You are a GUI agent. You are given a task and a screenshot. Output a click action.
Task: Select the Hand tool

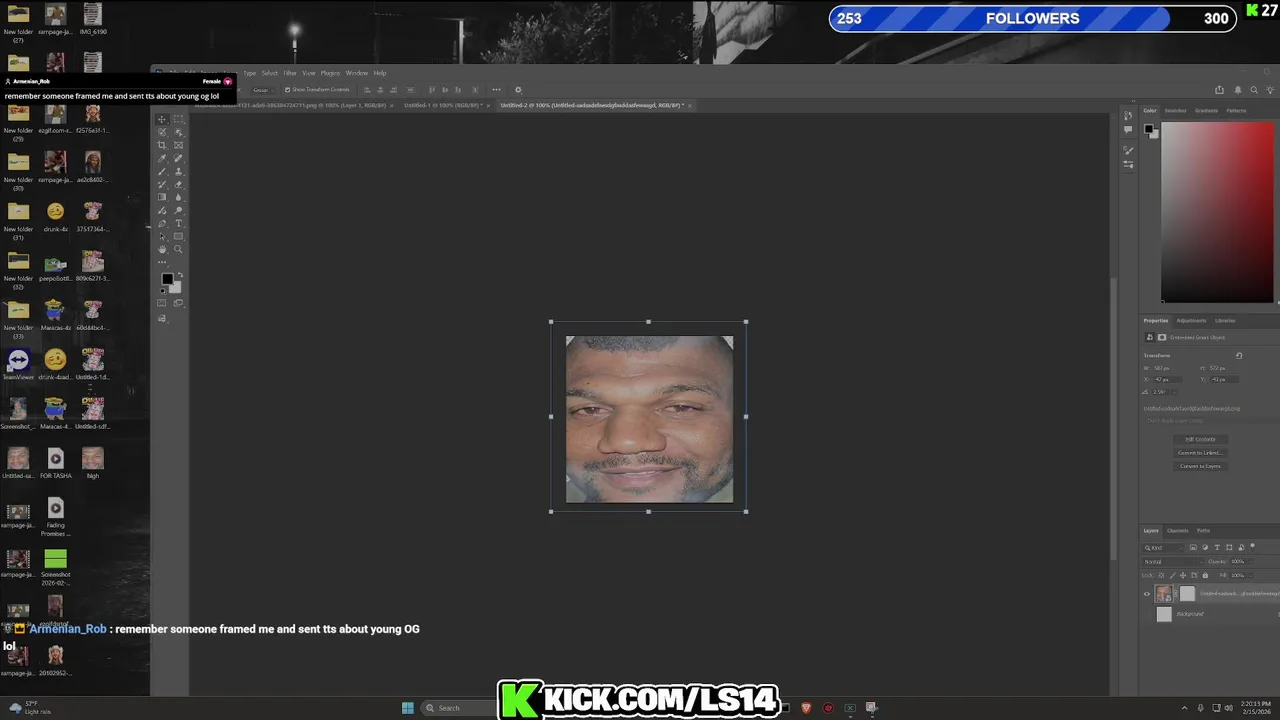point(162,249)
